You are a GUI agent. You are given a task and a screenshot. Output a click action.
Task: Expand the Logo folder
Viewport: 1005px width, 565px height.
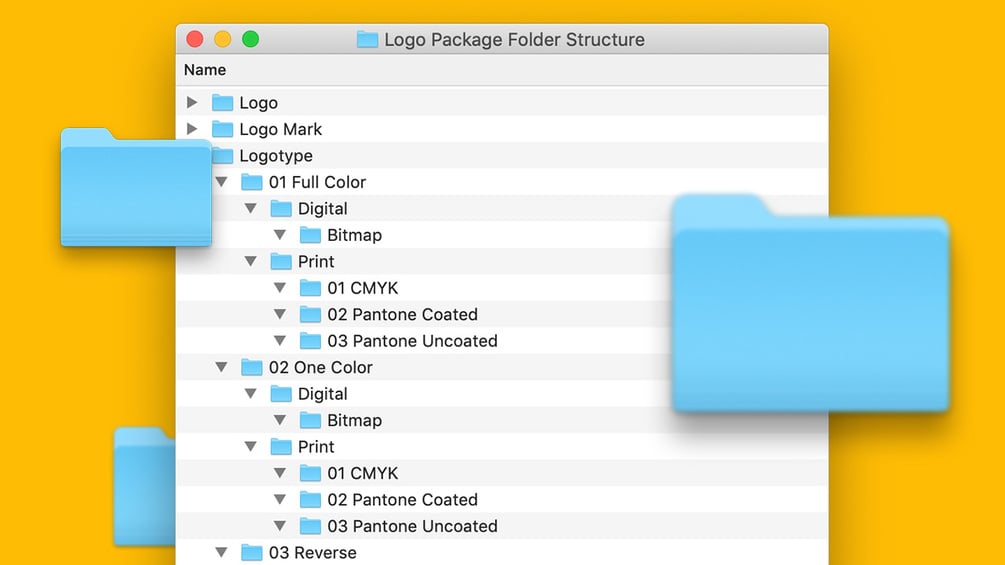pos(192,103)
